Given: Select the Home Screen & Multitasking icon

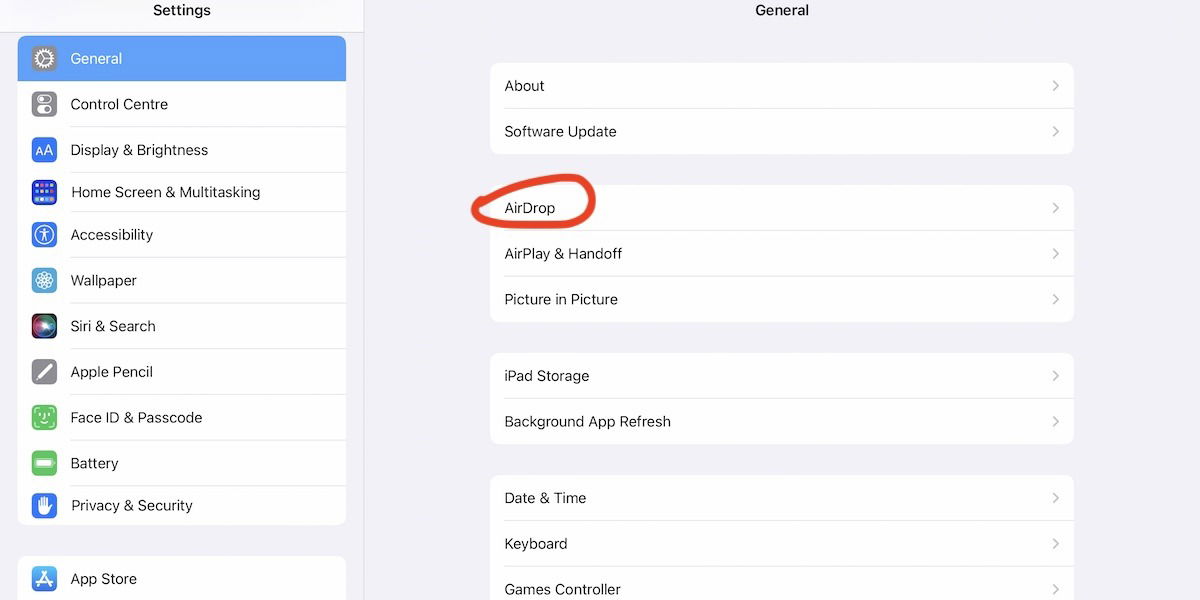Looking at the screenshot, I should click(44, 191).
